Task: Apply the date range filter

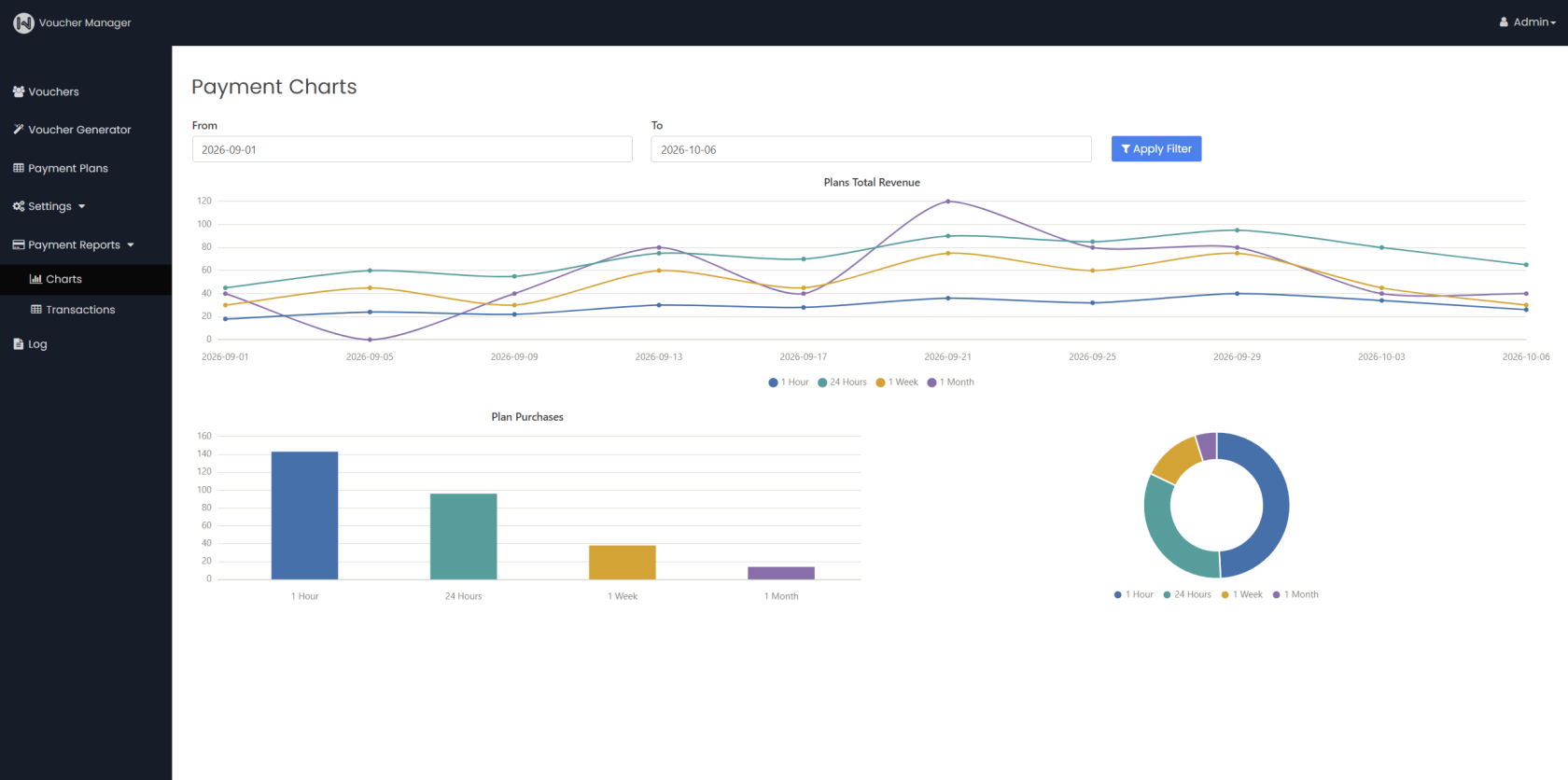Action: click(1156, 149)
